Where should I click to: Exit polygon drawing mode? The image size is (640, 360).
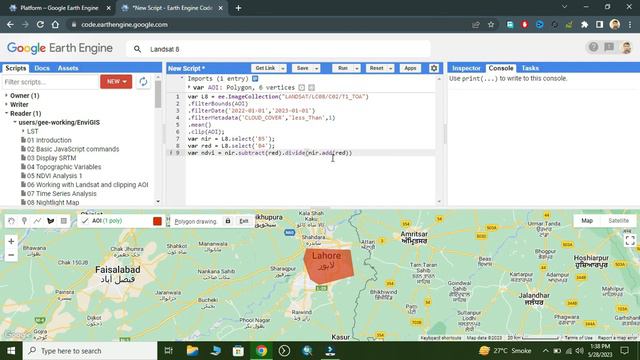click(x=244, y=221)
